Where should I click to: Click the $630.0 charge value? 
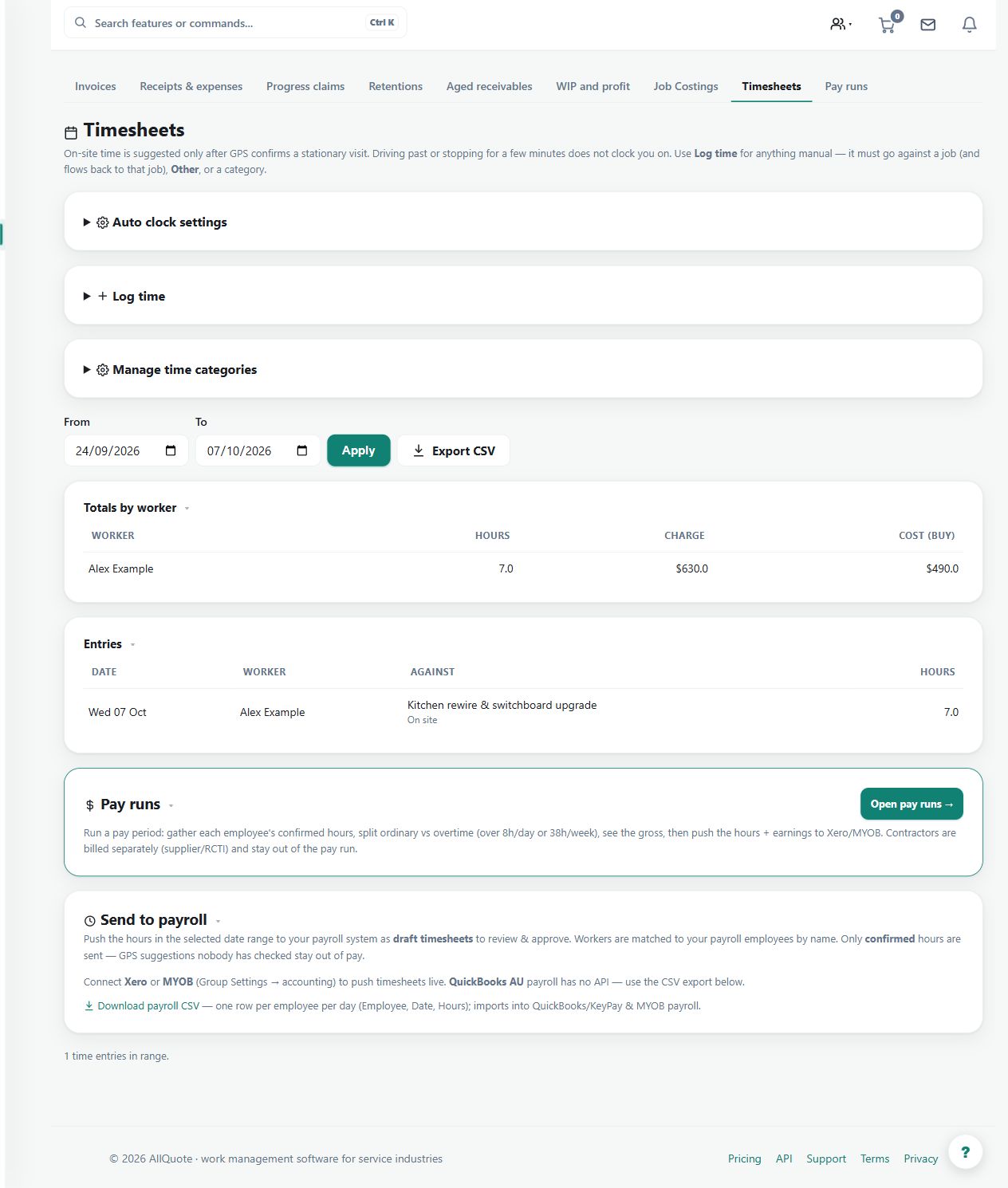pyautogui.click(x=691, y=568)
